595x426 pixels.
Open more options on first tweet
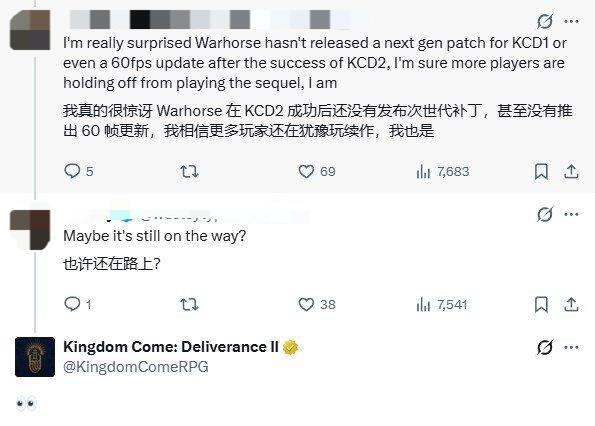click(x=571, y=21)
